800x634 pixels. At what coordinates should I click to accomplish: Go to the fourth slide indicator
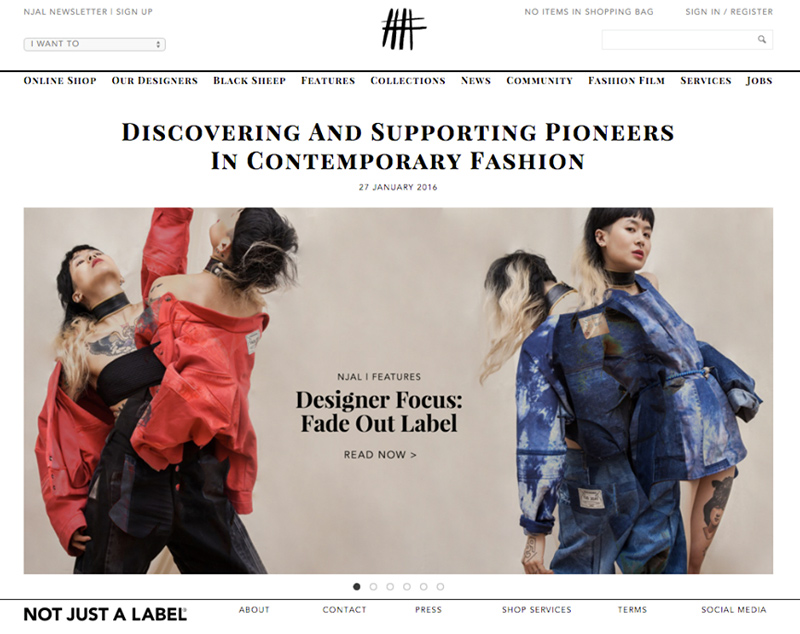[x=407, y=587]
